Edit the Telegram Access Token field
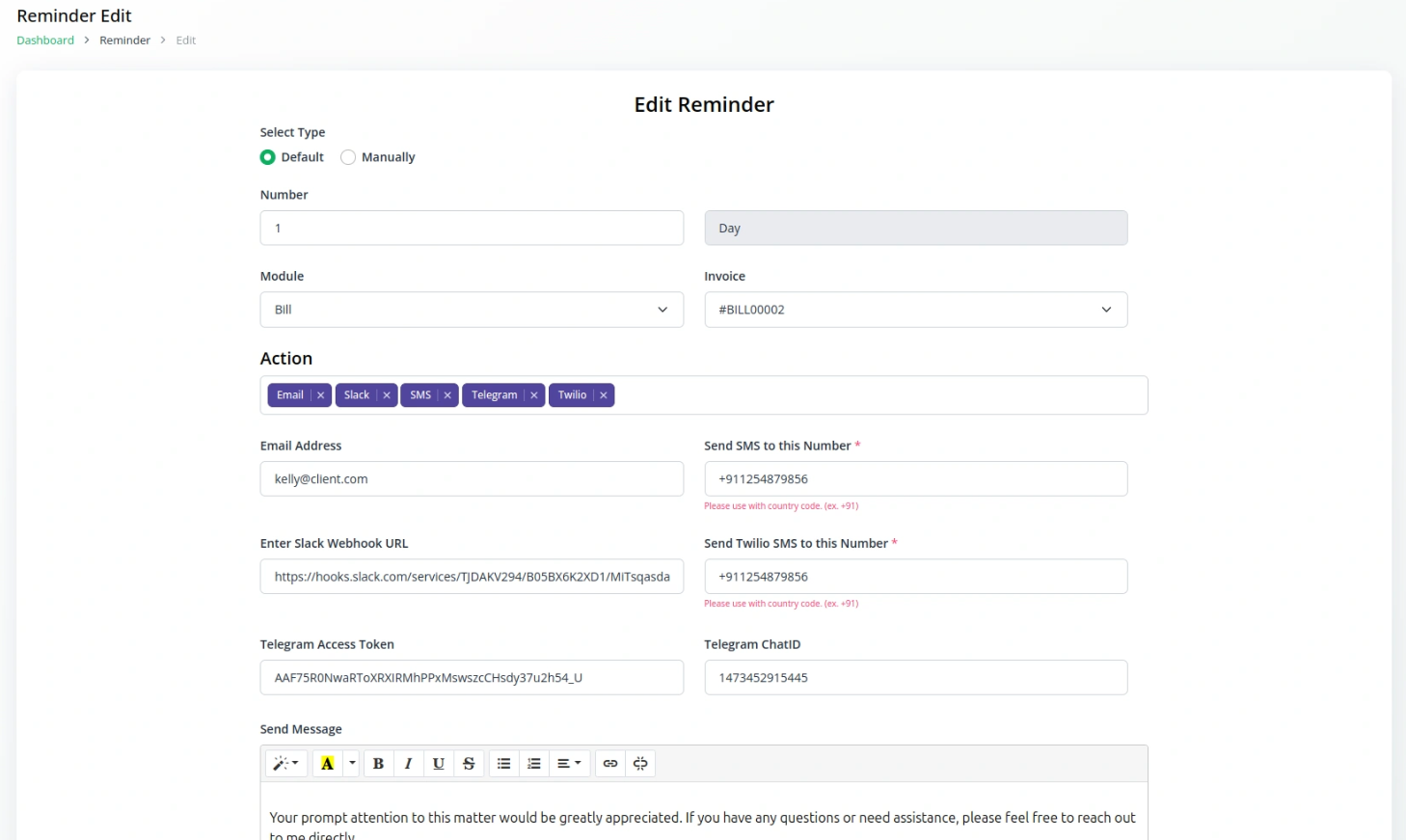The height and width of the screenshot is (840, 1406). 472,678
